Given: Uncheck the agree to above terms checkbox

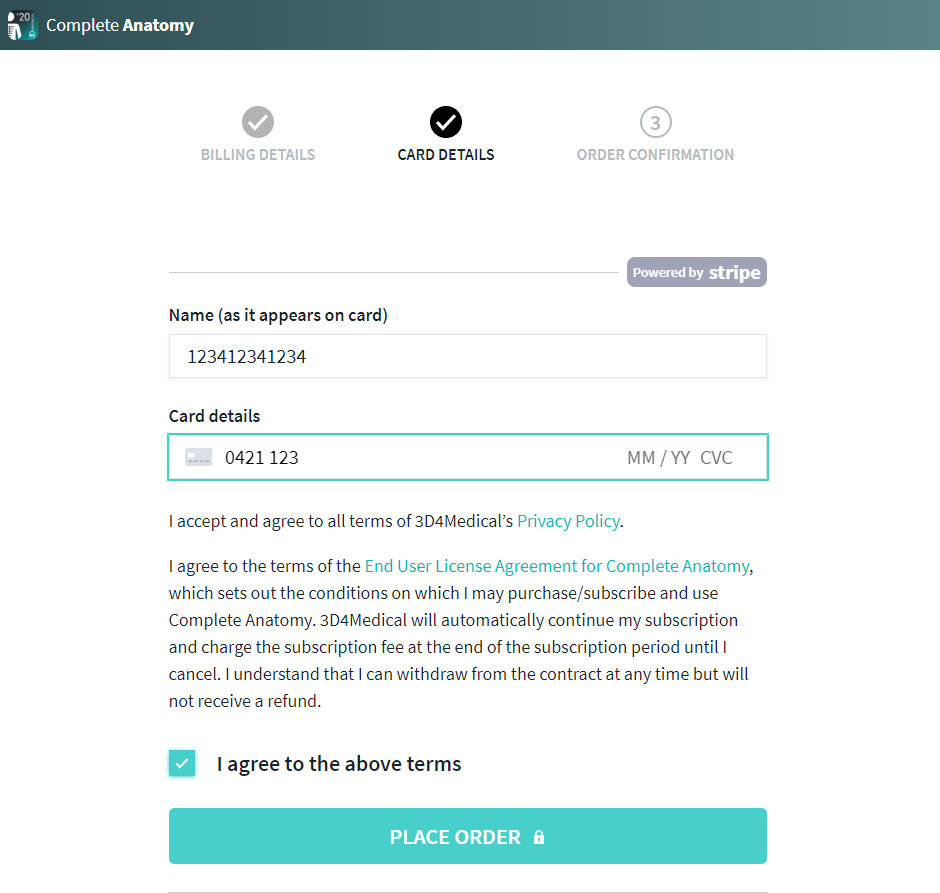Looking at the screenshot, I should (182, 763).
